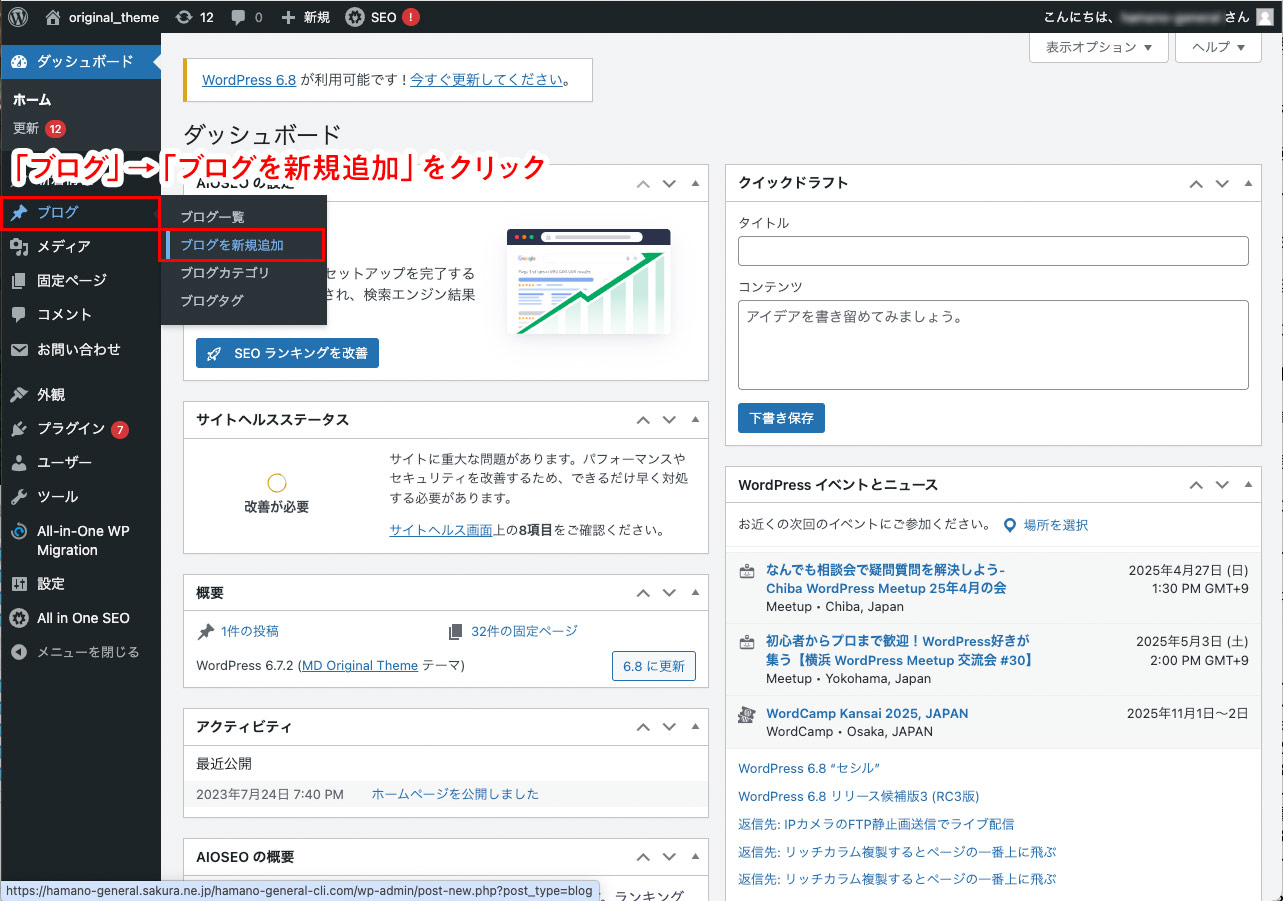
Task: Open the comments bubble showing 0
Action: click(246, 16)
